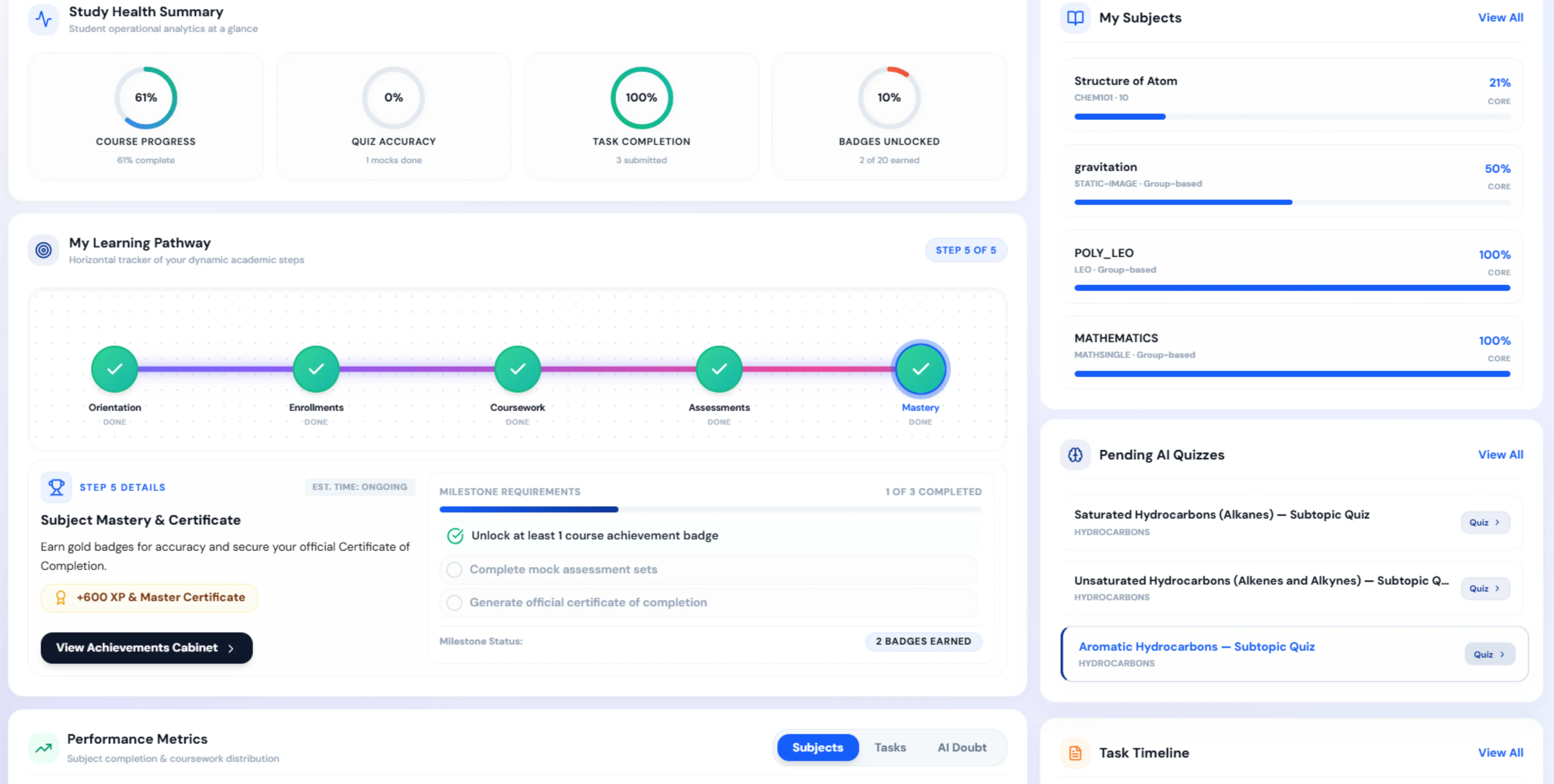Image resolution: width=1554 pixels, height=784 pixels.
Task: Check the Complete mock assessment sets circle
Action: point(454,569)
